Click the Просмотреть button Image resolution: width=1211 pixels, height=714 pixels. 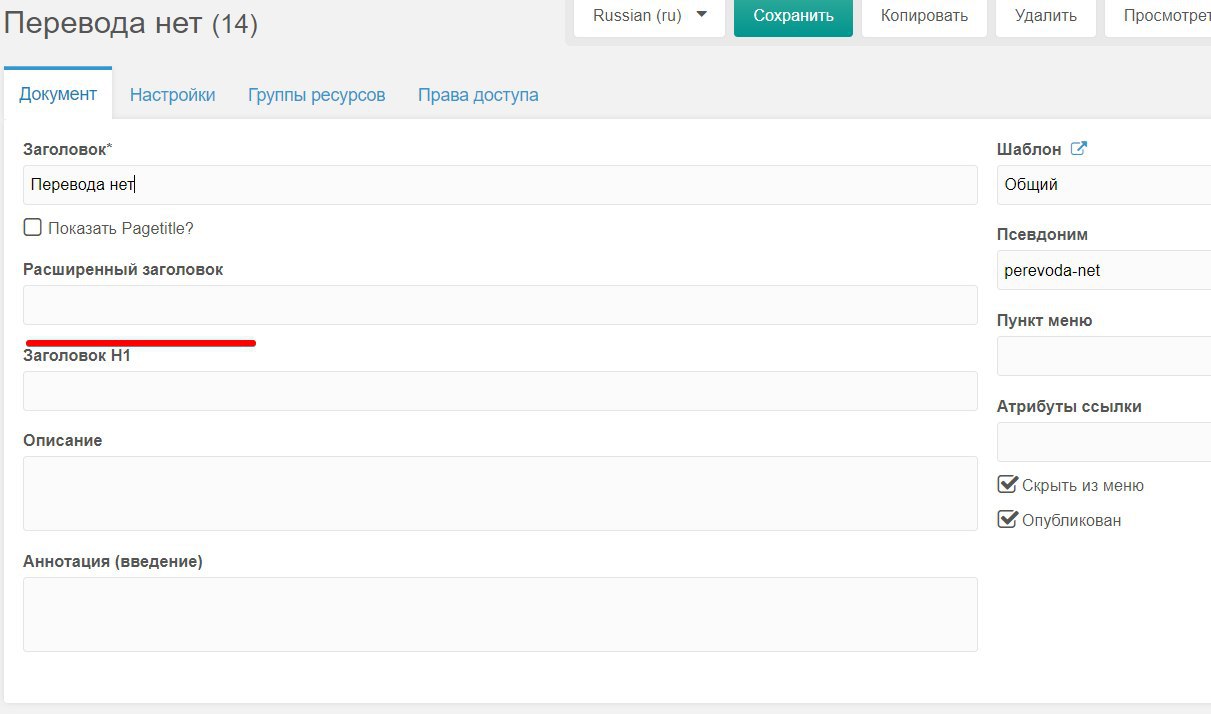(1160, 16)
